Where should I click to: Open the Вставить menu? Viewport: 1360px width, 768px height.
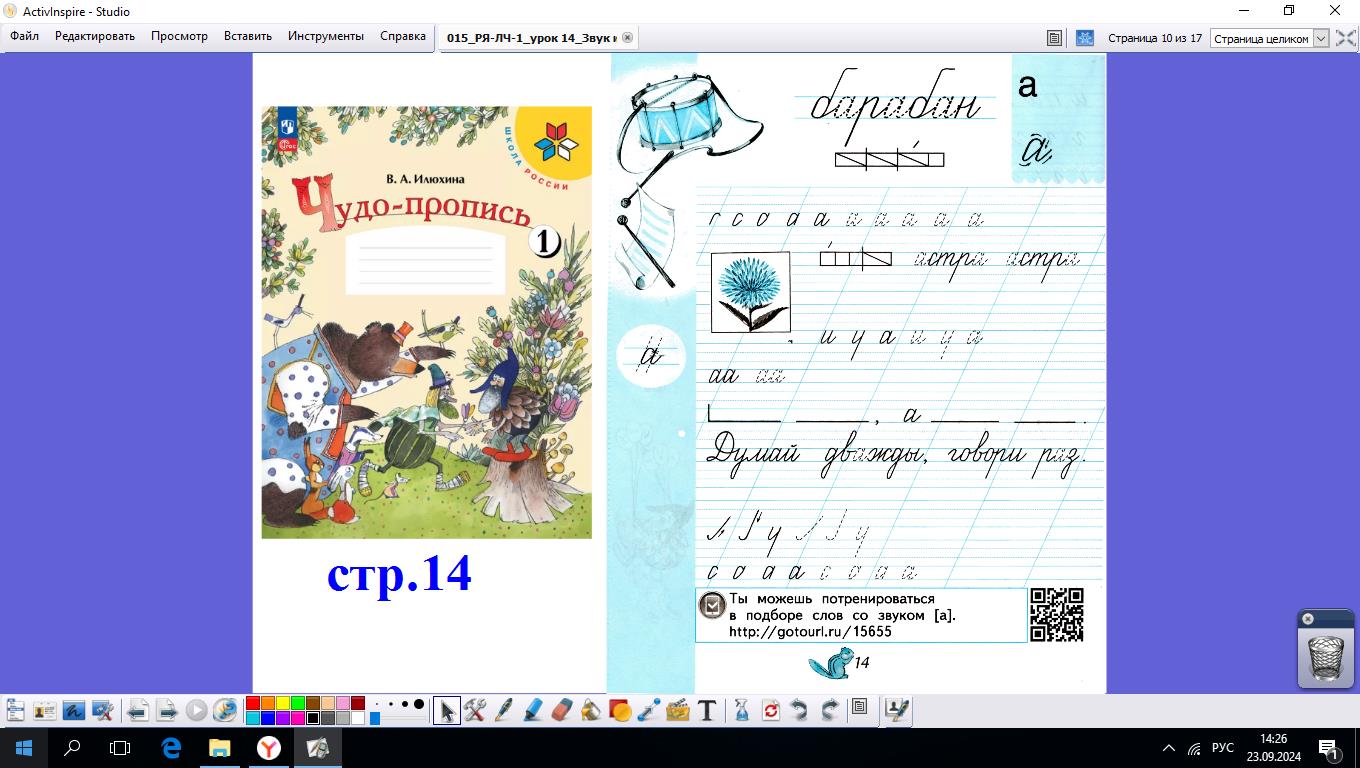click(x=248, y=36)
